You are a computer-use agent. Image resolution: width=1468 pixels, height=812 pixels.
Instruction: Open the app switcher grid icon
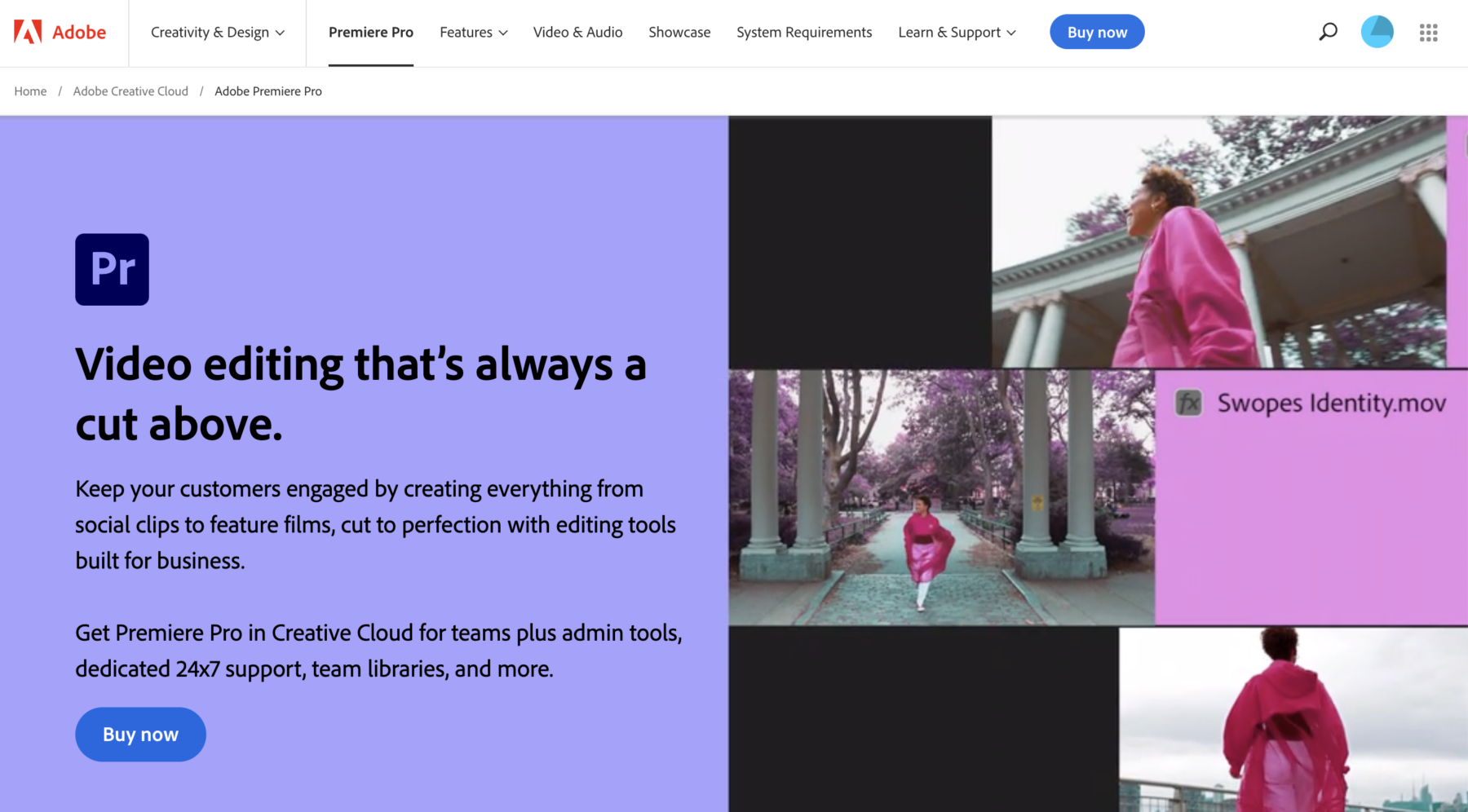pyautogui.click(x=1428, y=33)
